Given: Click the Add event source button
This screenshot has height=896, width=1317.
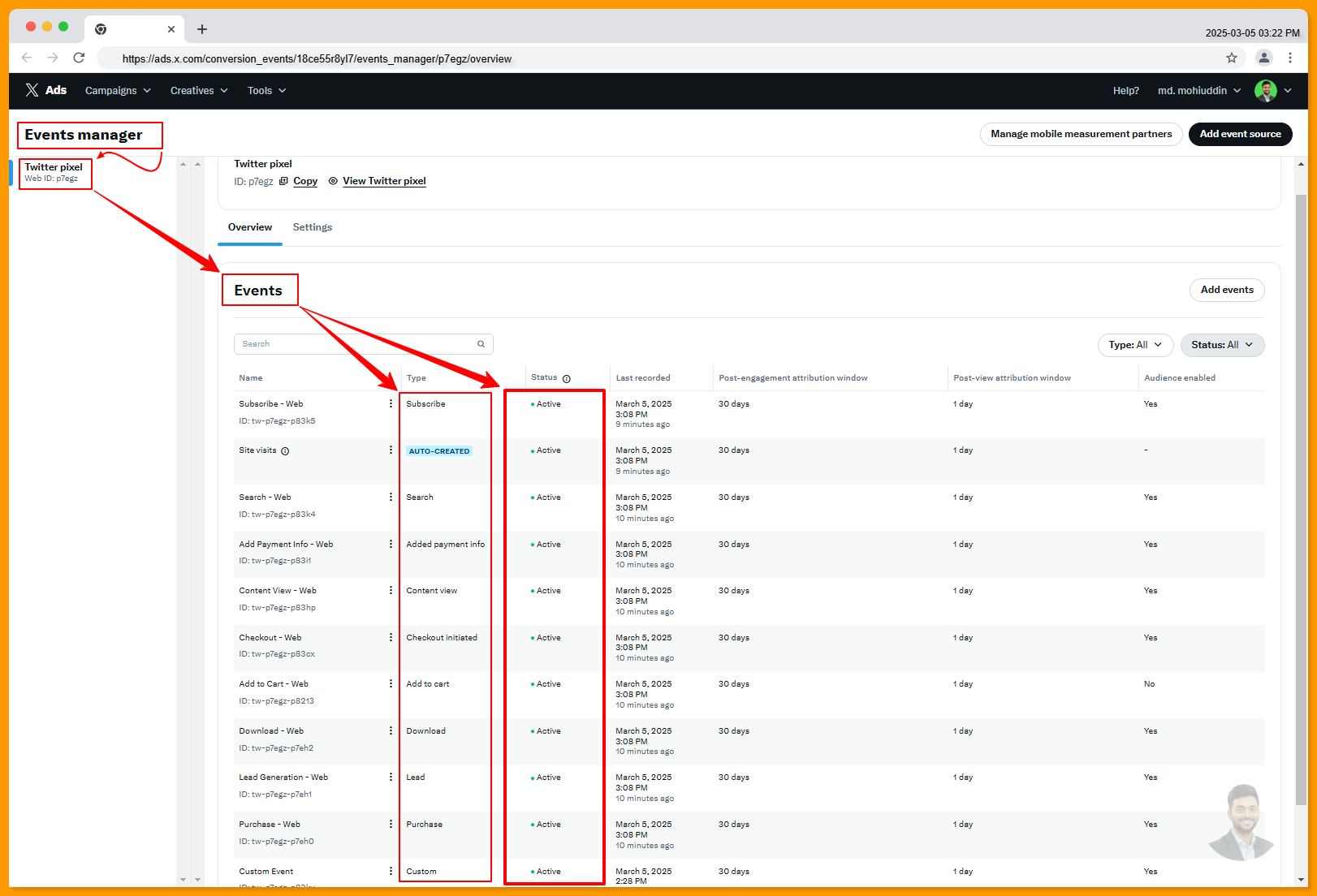Looking at the screenshot, I should coord(1240,134).
